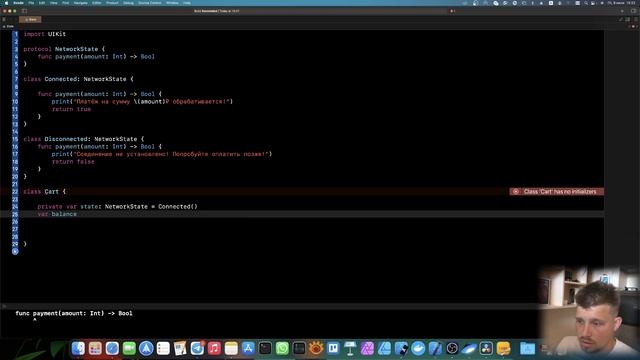This screenshot has height=360, width=640.
Task: Open Finder from the Dock
Action: click(78, 348)
